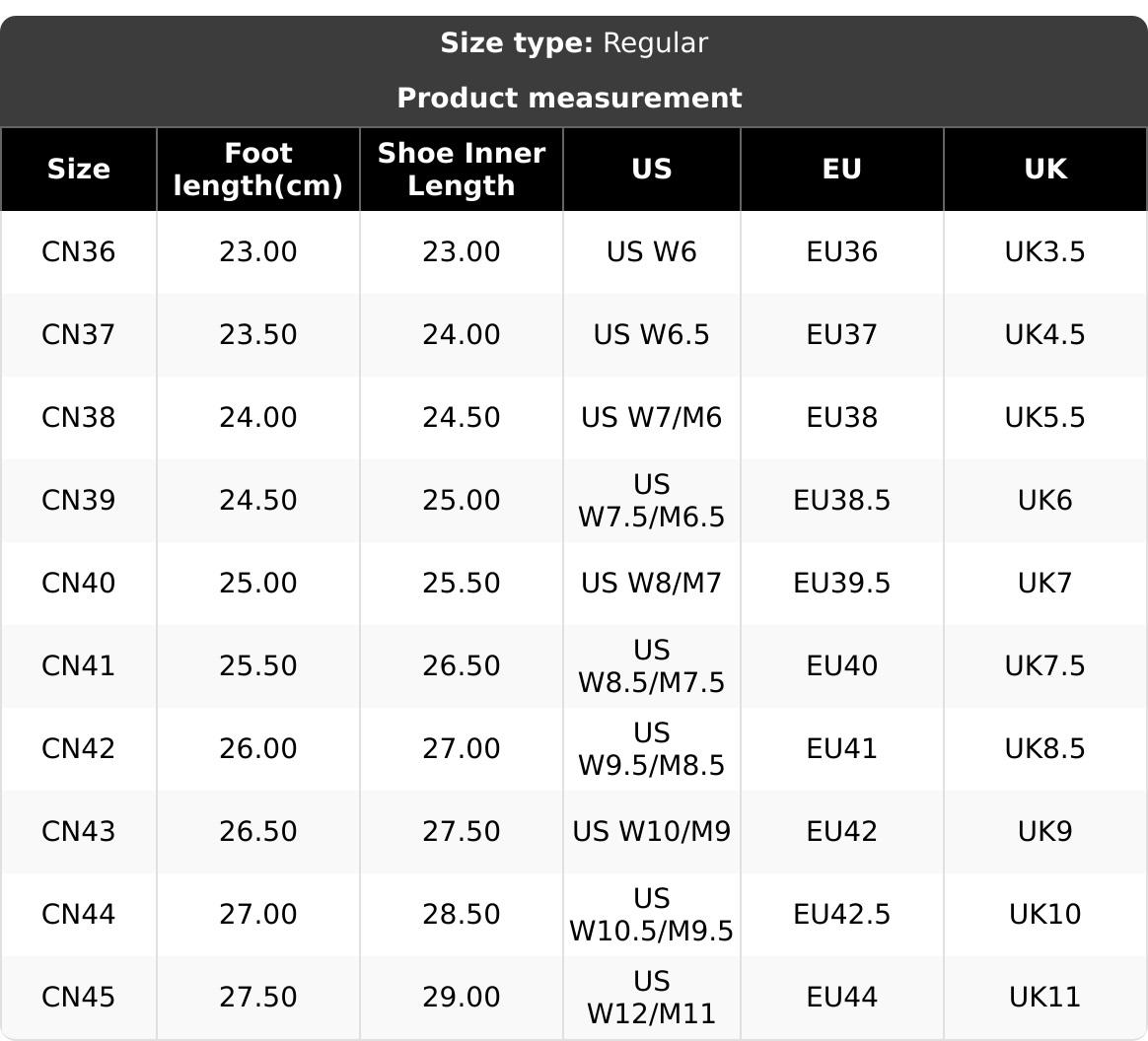Image resolution: width=1148 pixels, height=1041 pixels.
Task: Select the CN45 size cell
Action: (79, 998)
